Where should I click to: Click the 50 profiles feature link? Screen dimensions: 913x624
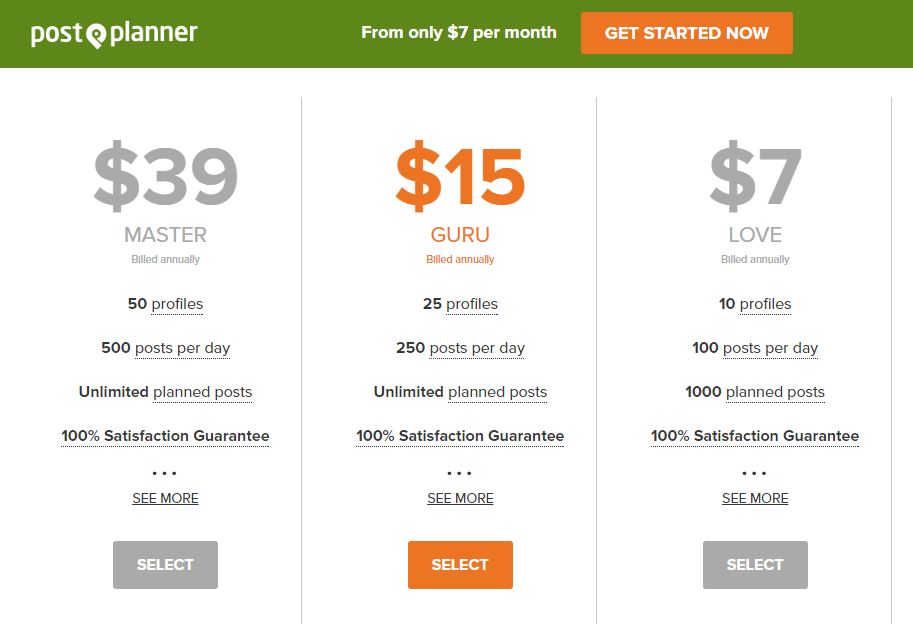pos(165,304)
